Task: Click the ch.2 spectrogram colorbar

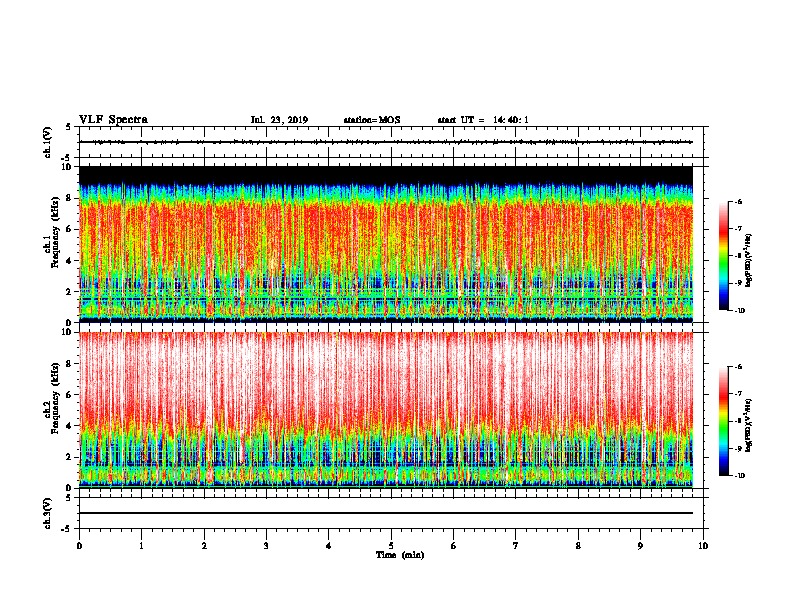Action: click(x=724, y=421)
